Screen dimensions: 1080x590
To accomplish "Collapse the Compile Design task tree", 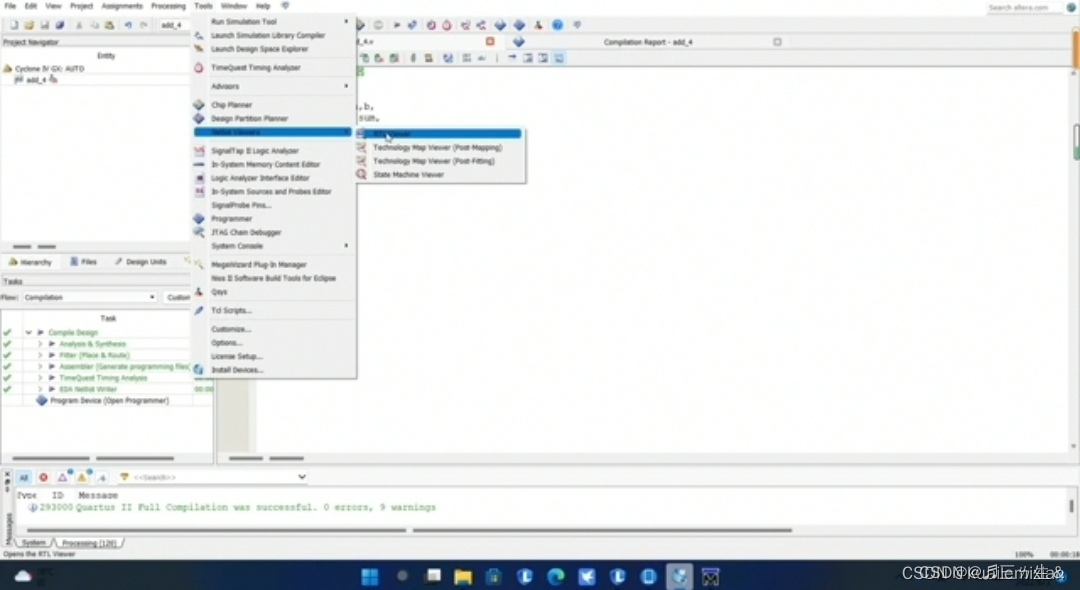I will (x=29, y=333).
